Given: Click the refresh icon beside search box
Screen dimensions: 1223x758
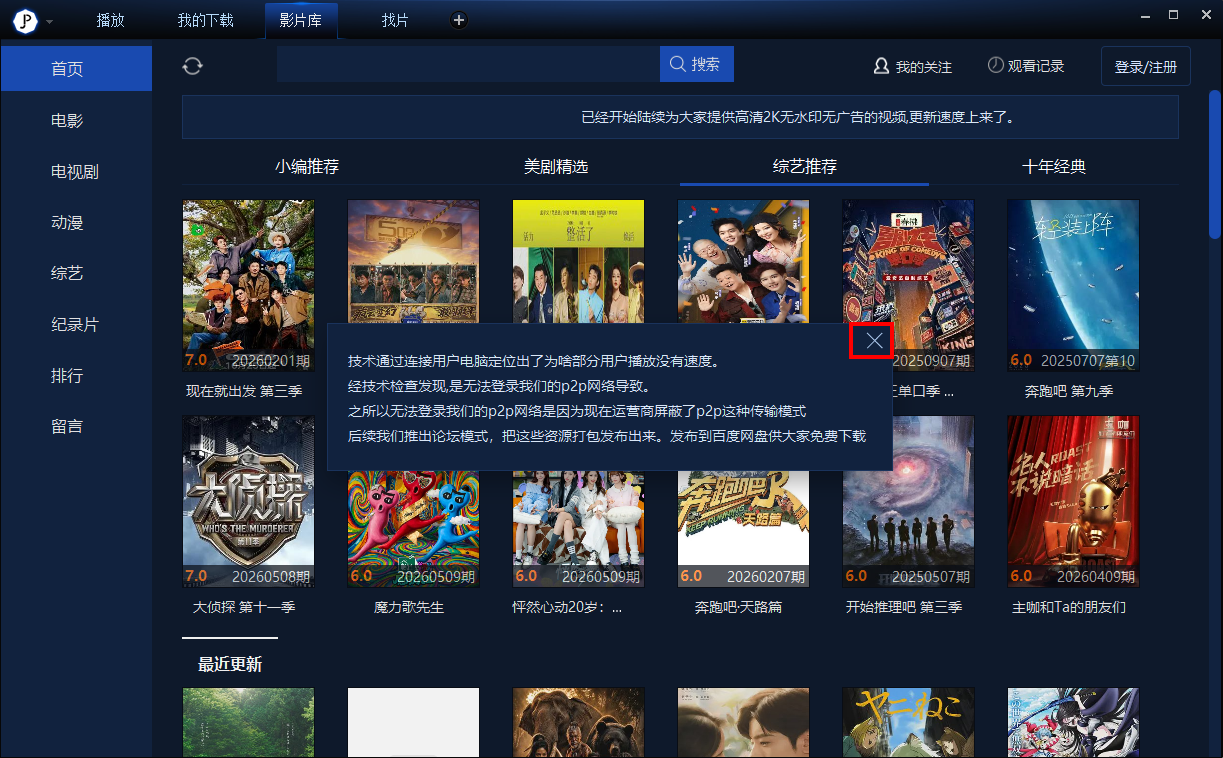Looking at the screenshot, I should pos(192,65).
